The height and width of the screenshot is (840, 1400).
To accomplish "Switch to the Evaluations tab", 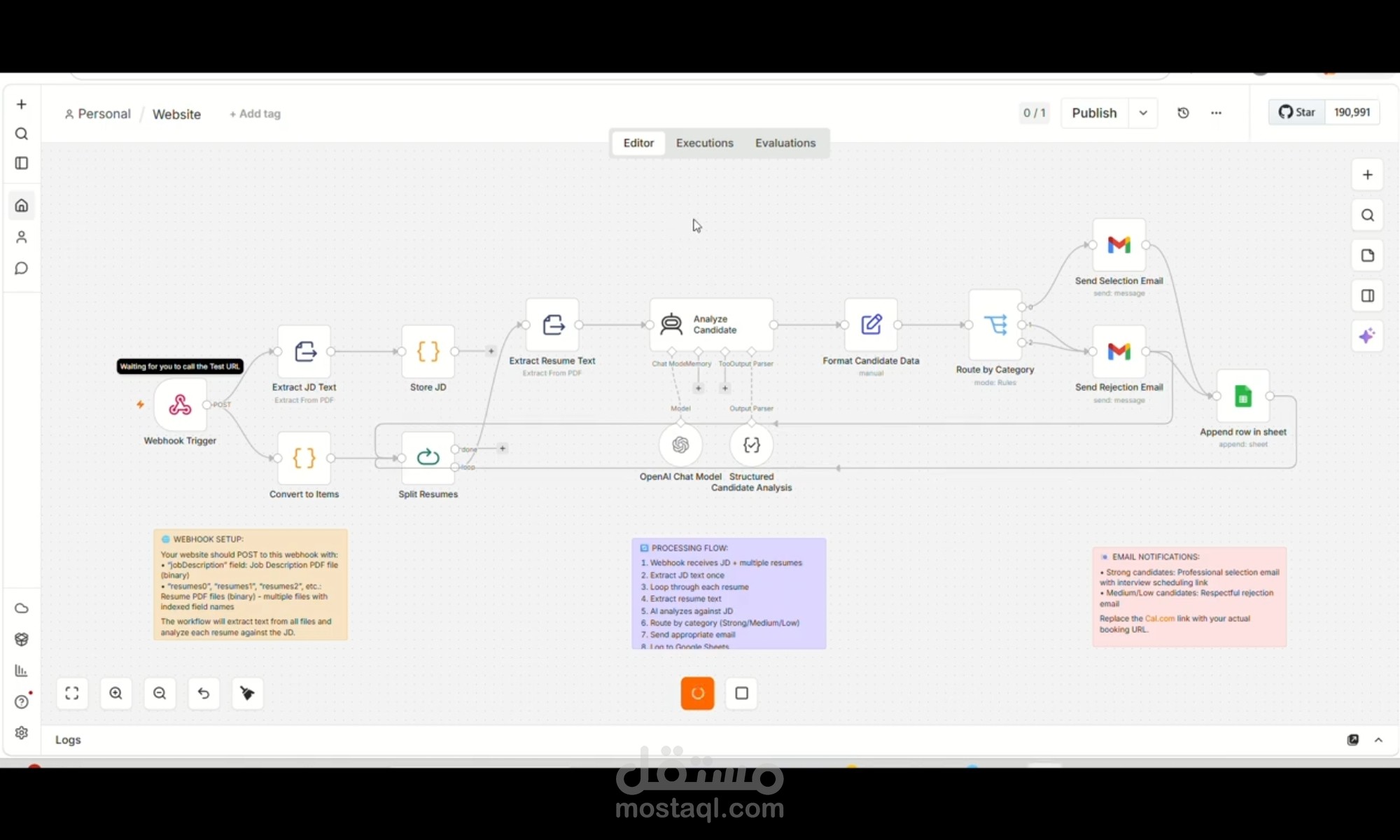I will [x=785, y=143].
